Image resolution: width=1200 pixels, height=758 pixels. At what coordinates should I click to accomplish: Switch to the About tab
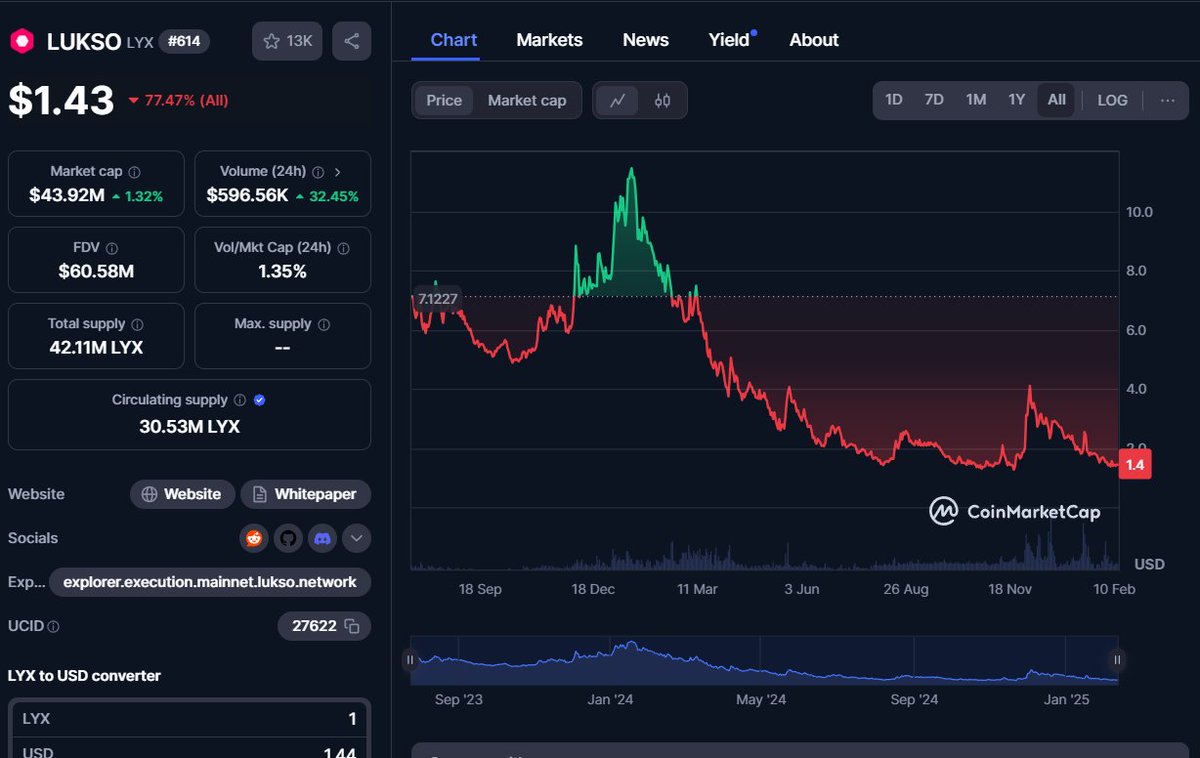814,40
